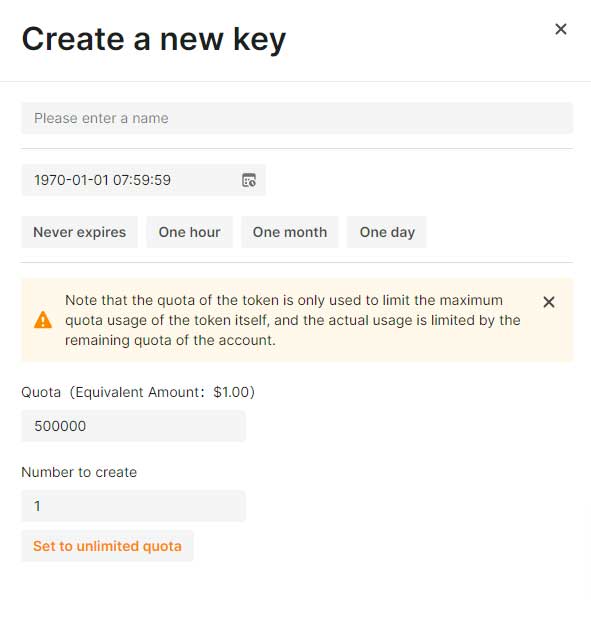Click the orange warning triangle icon
The image size is (591, 621).
click(43, 320)
